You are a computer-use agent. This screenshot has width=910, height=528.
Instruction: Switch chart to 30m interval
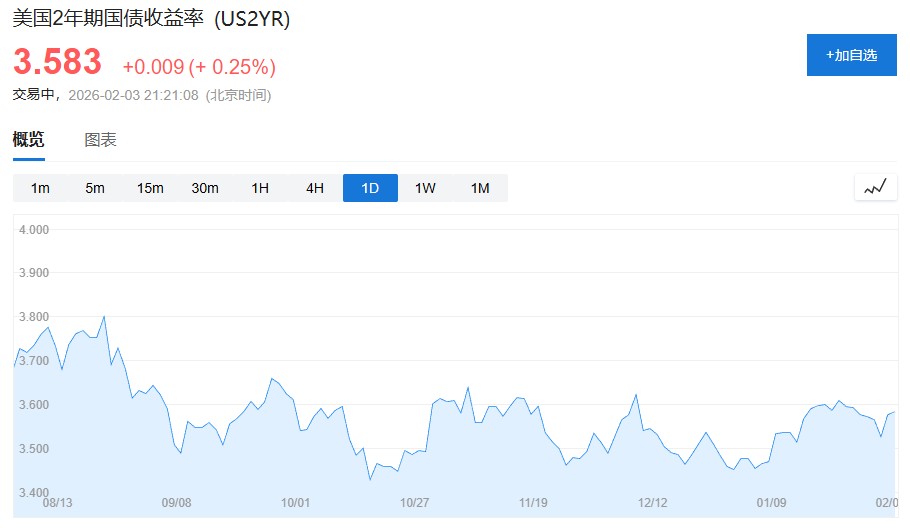[x=205, y=188]
